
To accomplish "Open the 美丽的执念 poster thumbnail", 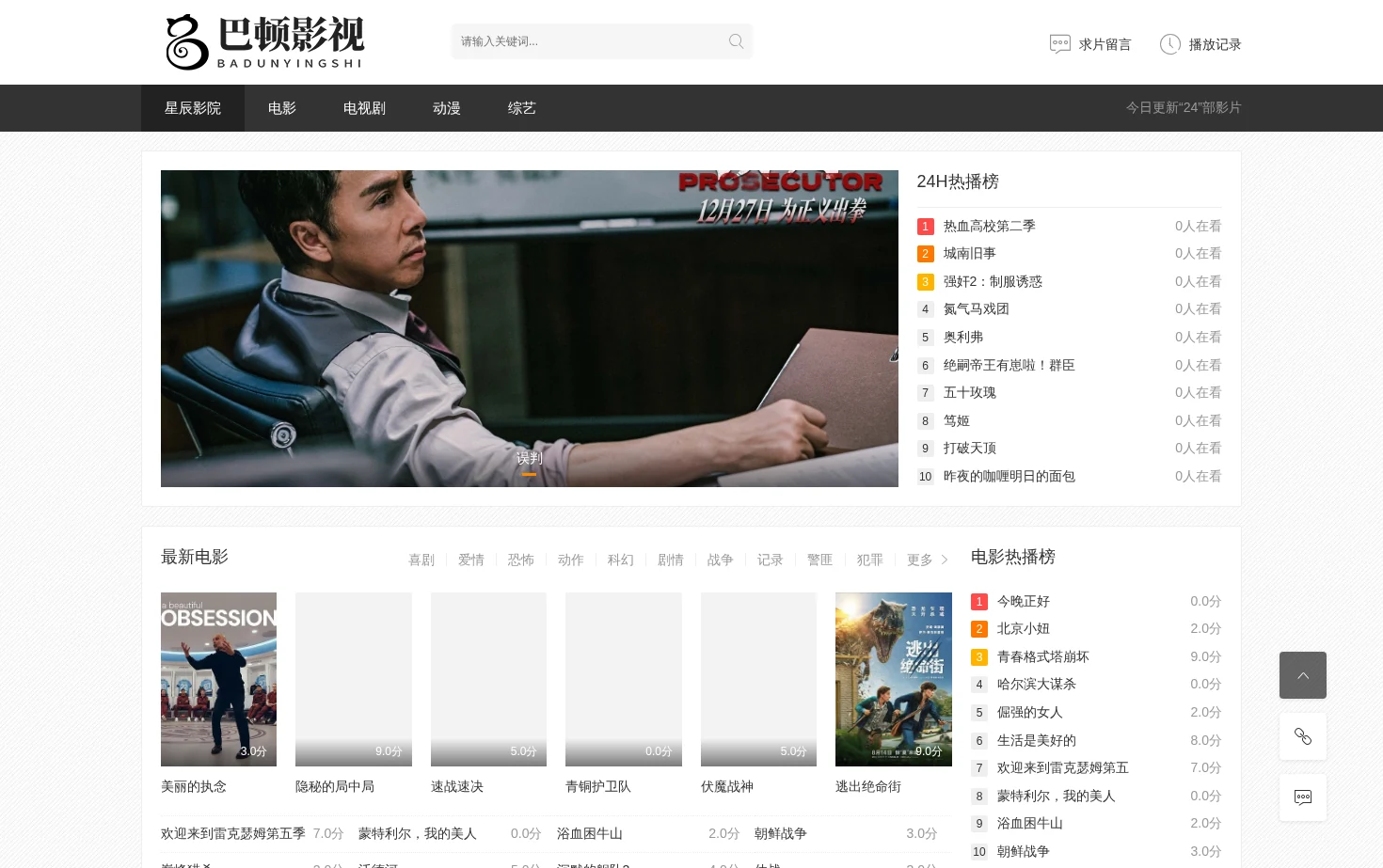I will (218, 679).
